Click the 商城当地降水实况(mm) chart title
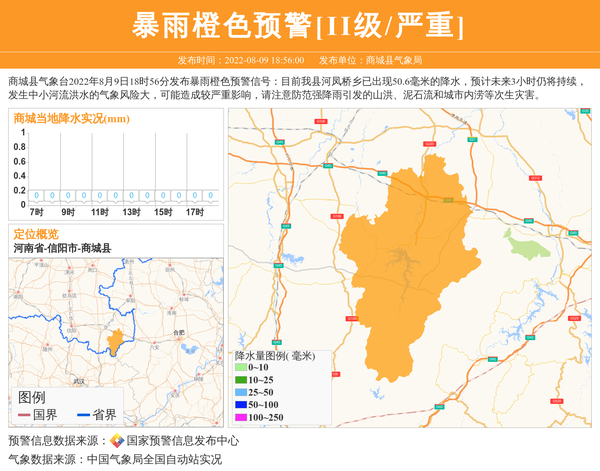 72,119
